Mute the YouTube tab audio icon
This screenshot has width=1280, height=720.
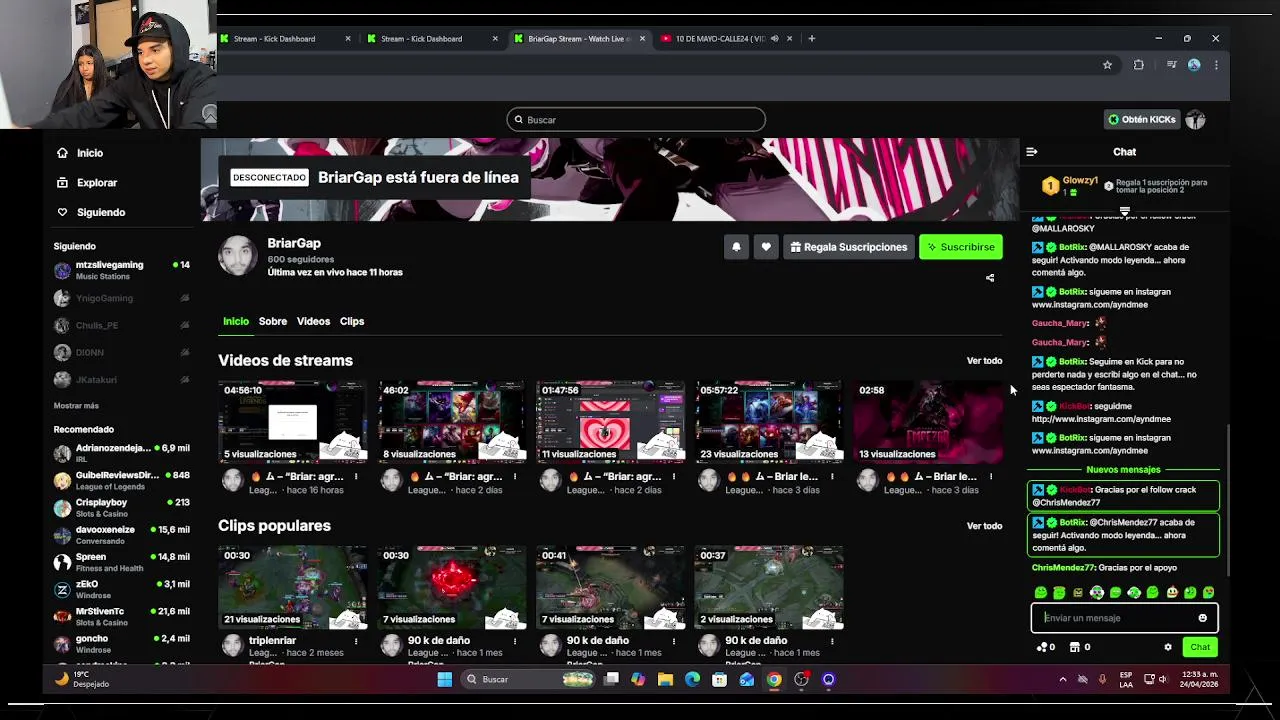point(774,39)
